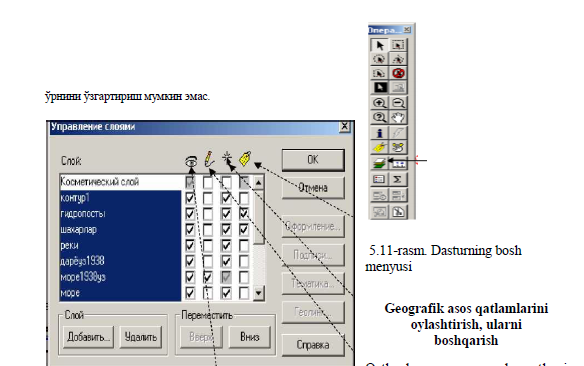
Task: Click the Zoom-out magnifier tool
Action: point(398,103)
